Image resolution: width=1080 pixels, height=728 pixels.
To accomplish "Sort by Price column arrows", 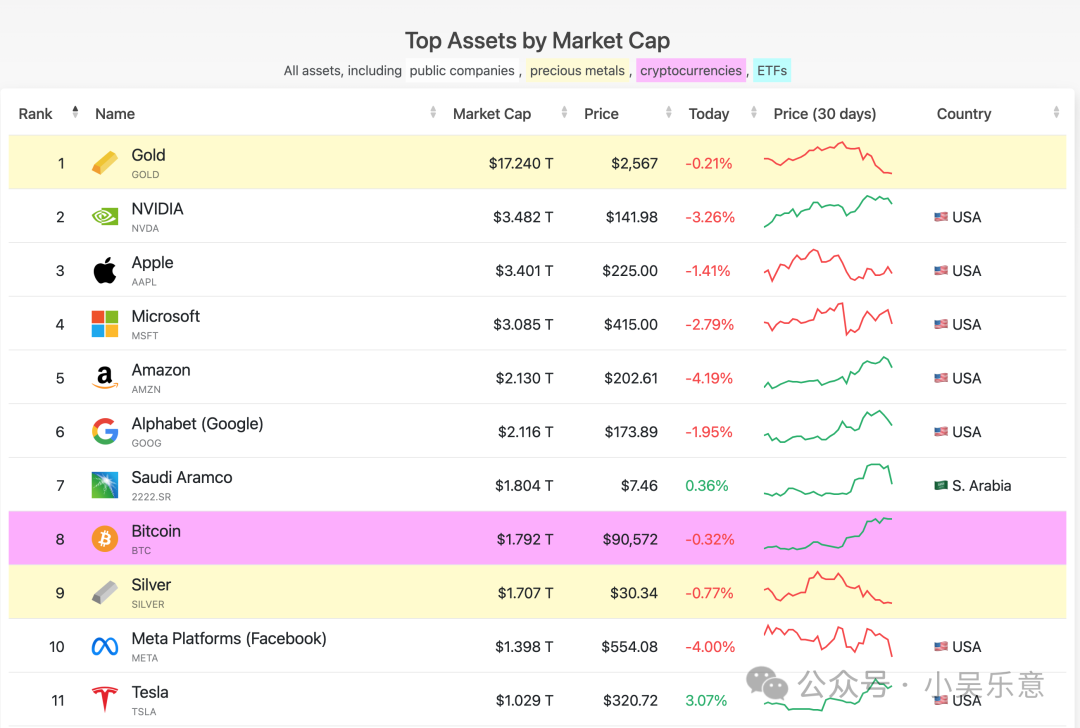I will pos(668,112).
